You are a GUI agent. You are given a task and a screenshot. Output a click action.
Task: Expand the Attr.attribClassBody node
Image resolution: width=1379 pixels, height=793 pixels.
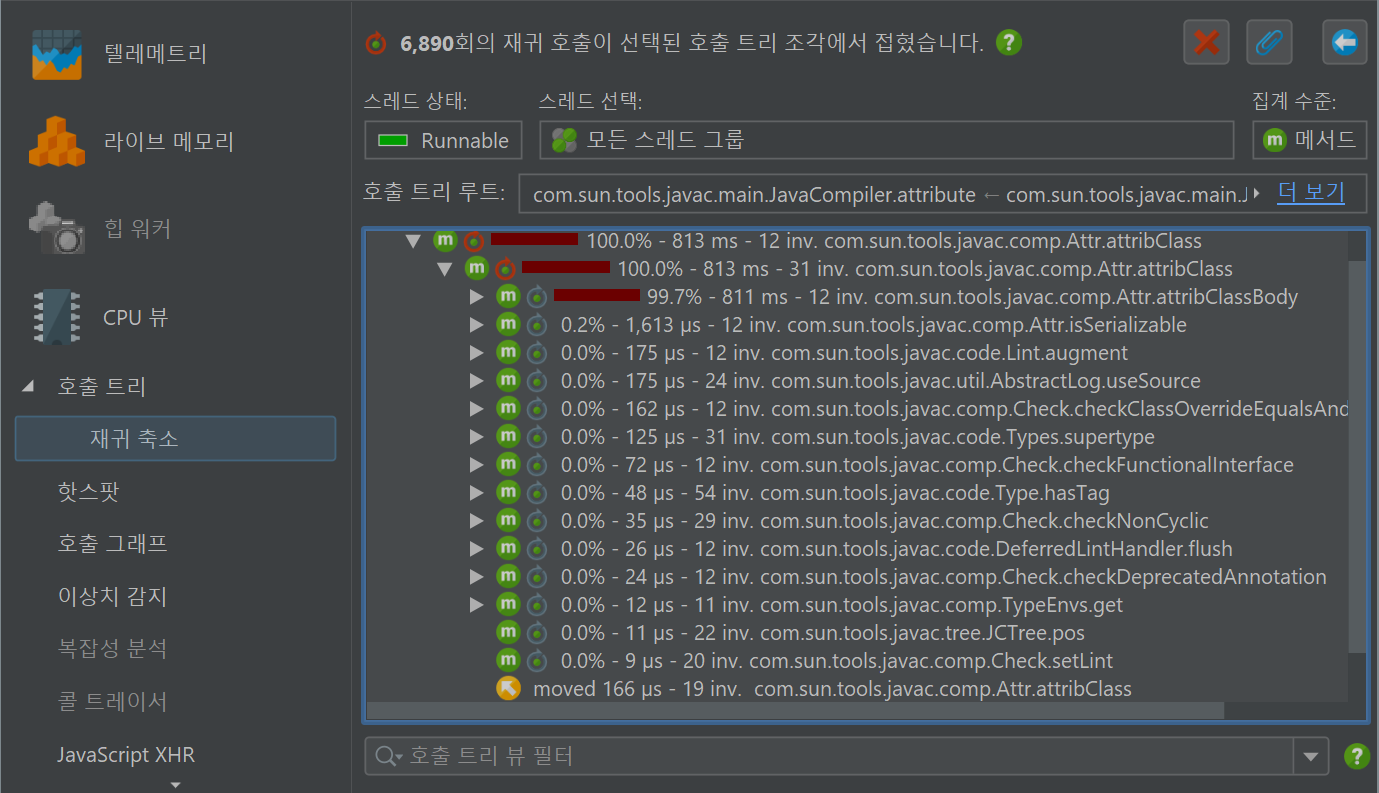(476, 297)
